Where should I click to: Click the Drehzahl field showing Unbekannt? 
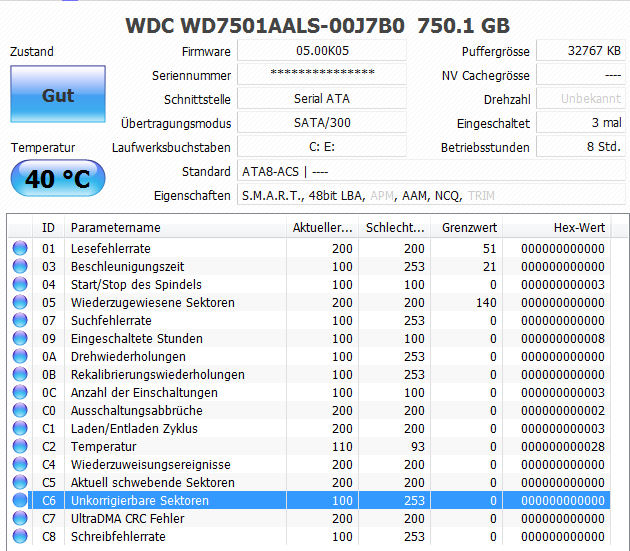(581, 99)
